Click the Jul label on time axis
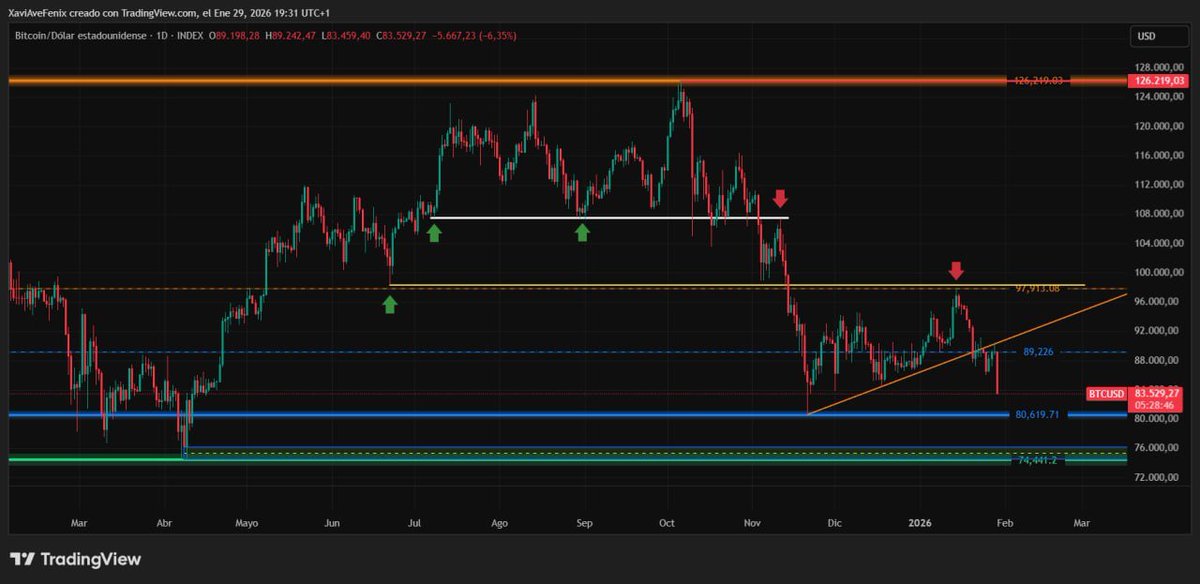 click(x=415, y=522)
